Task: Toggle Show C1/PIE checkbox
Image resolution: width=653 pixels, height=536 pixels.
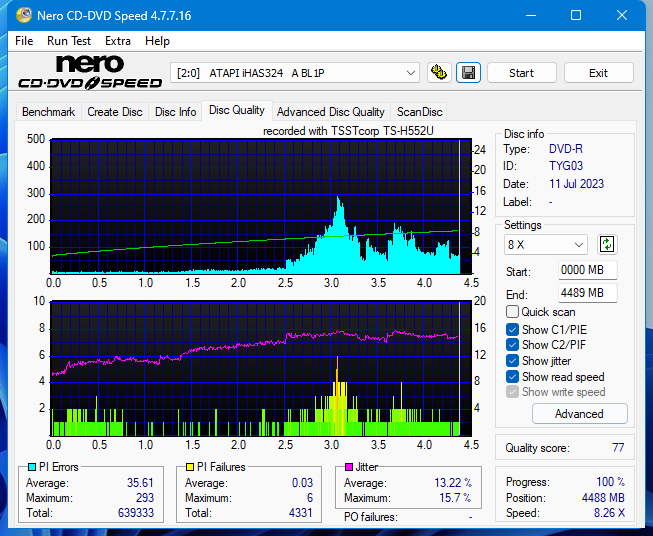Action: click(512, 329)
